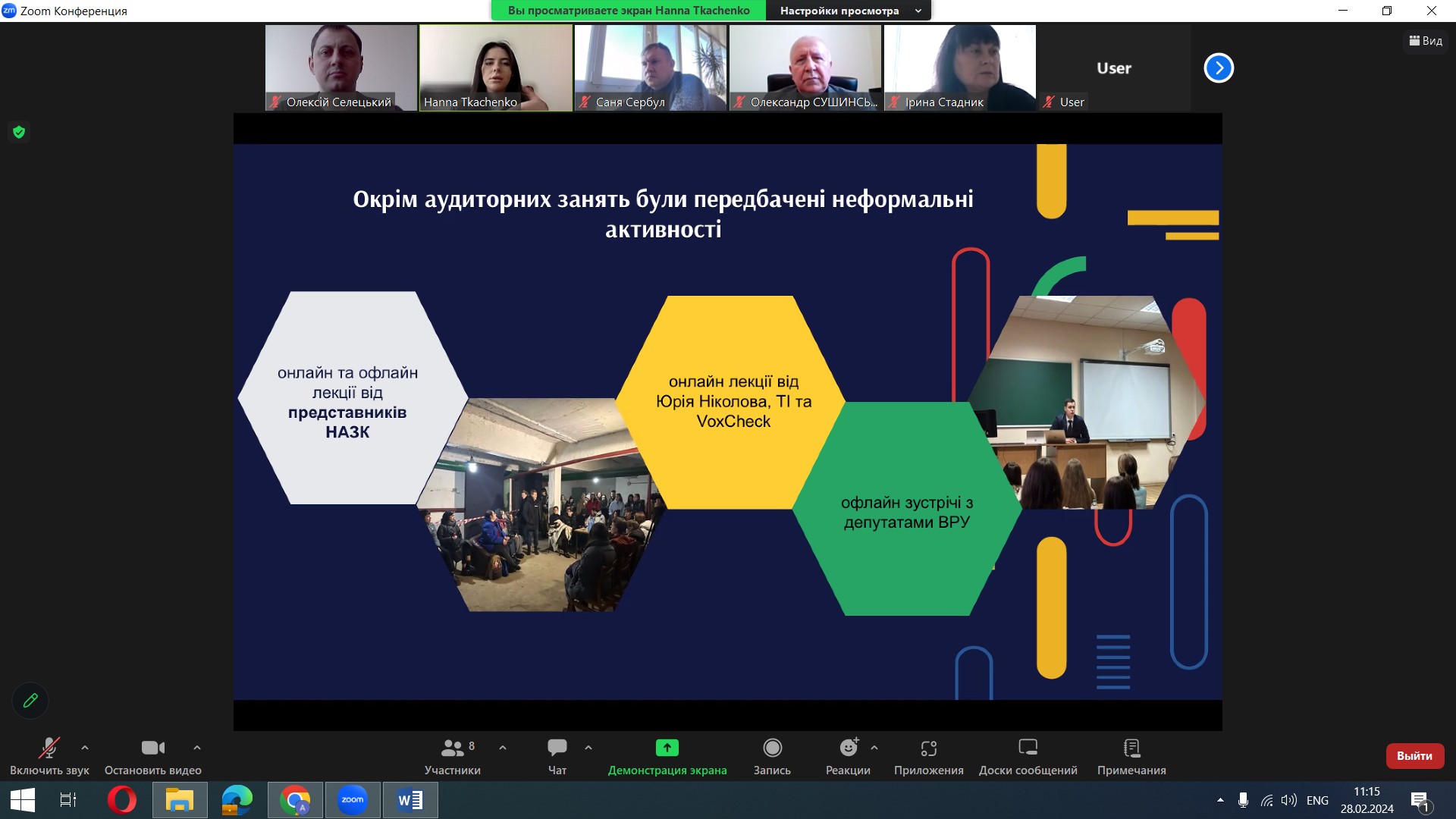Image resolution: width=1456 pixels, height=819 pixels.
Task: Open the Apps icon
Action: 928,748
